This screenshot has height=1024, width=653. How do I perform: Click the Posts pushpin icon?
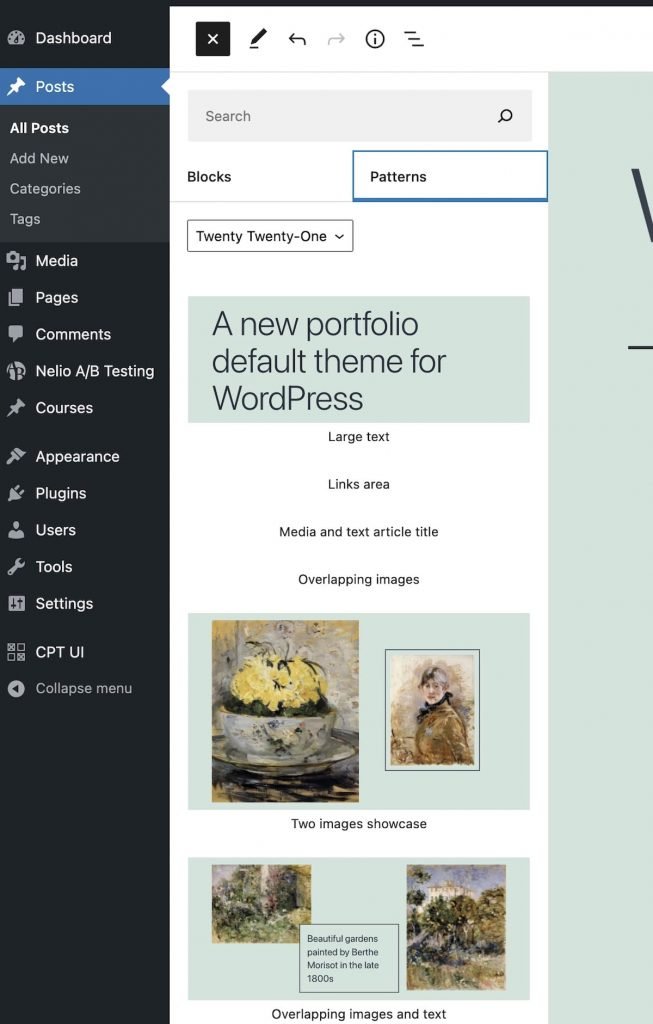16,86
